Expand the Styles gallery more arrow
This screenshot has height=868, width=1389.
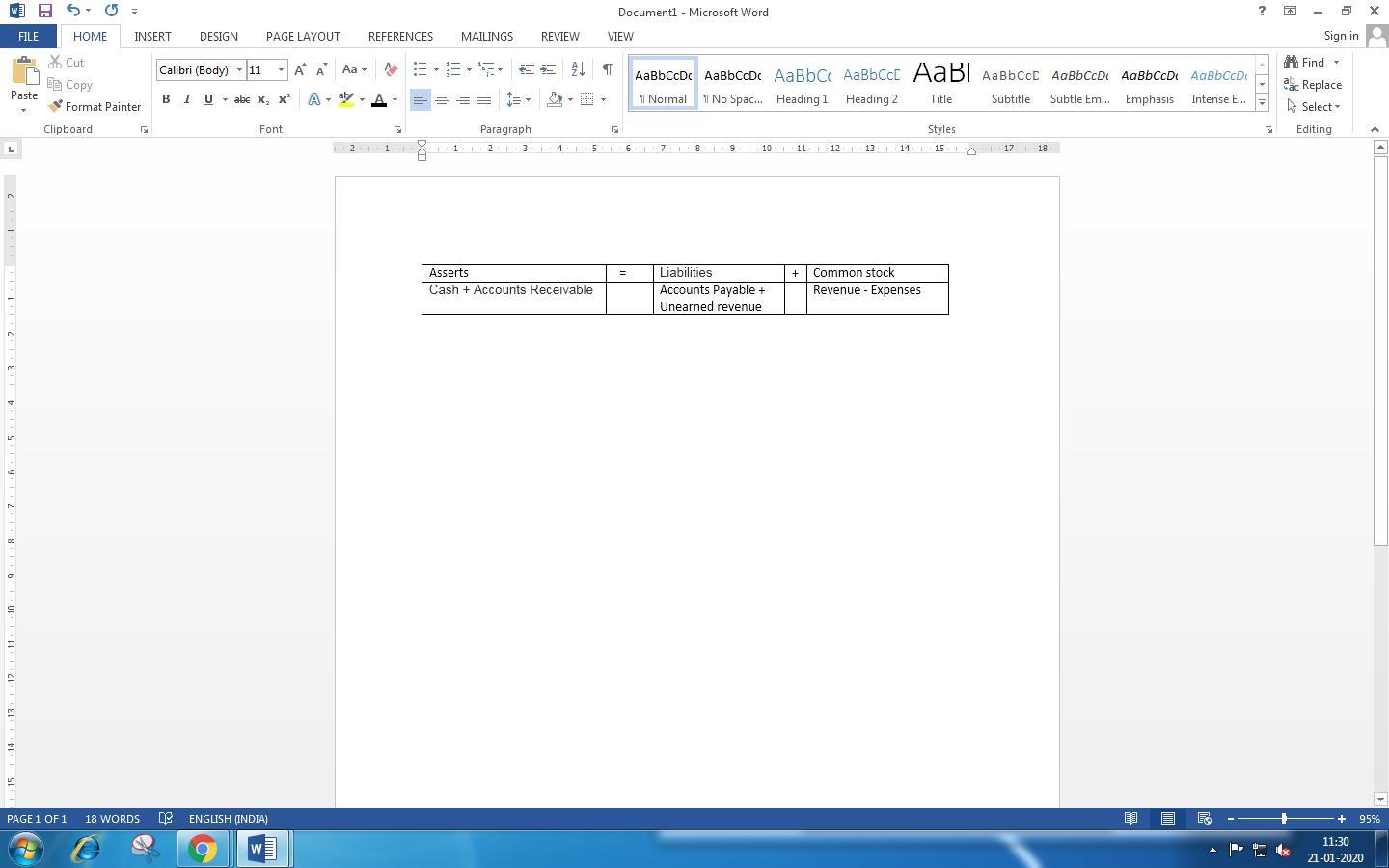click(x=1262, y=102)
